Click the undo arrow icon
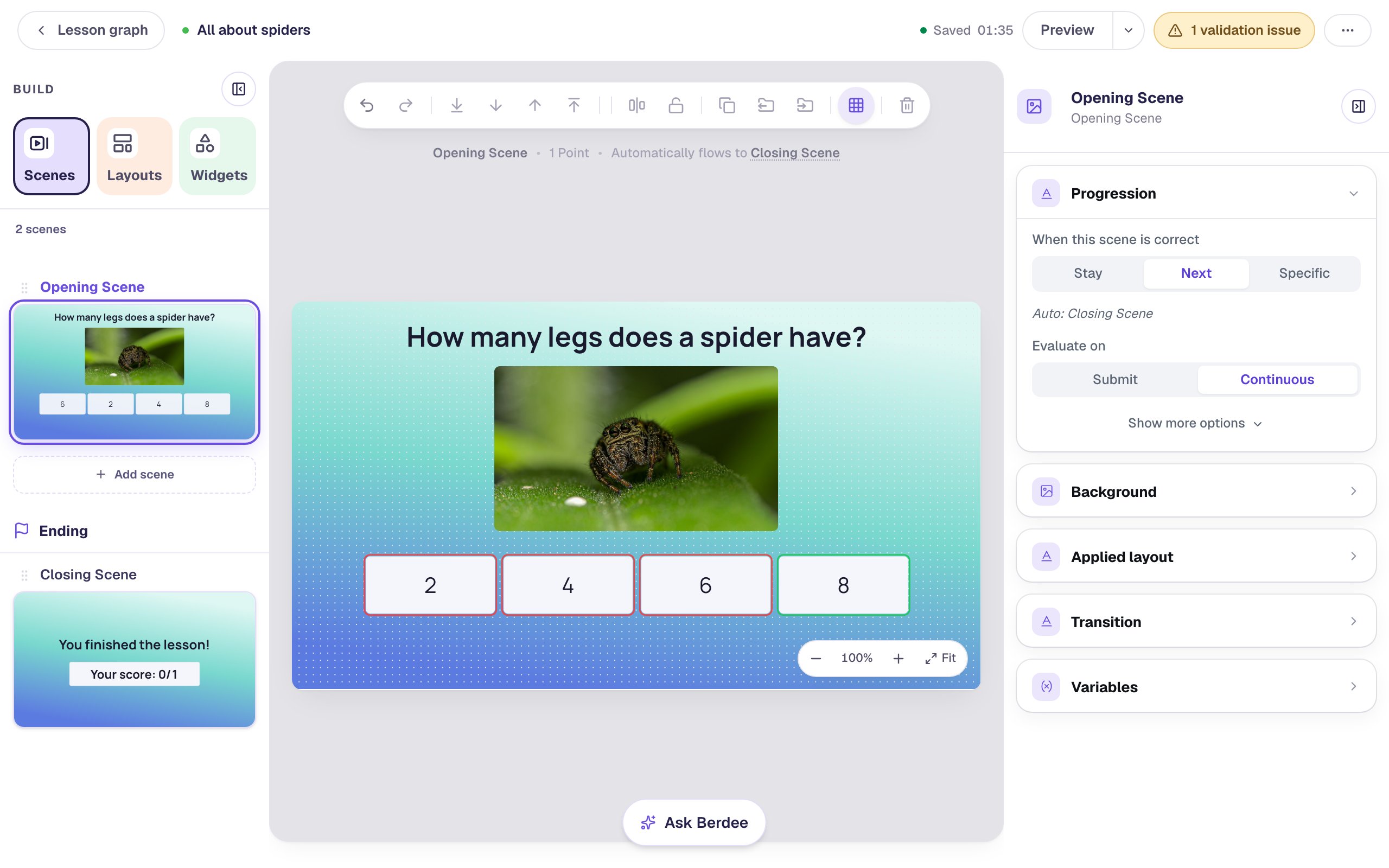The width and height of the screenshot is (1389, 868). (367, 105)
